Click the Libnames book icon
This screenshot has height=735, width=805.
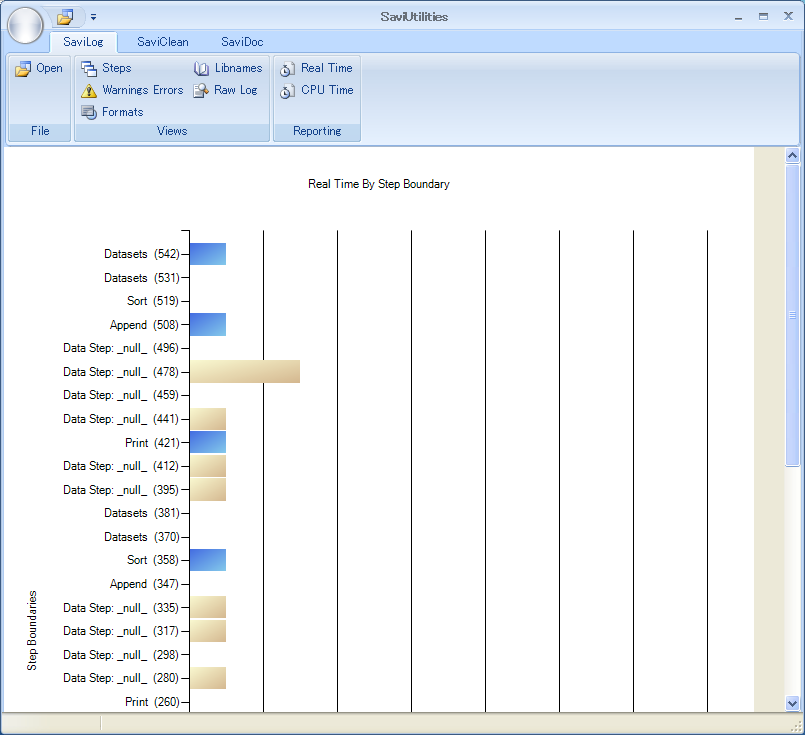point(201,69)
